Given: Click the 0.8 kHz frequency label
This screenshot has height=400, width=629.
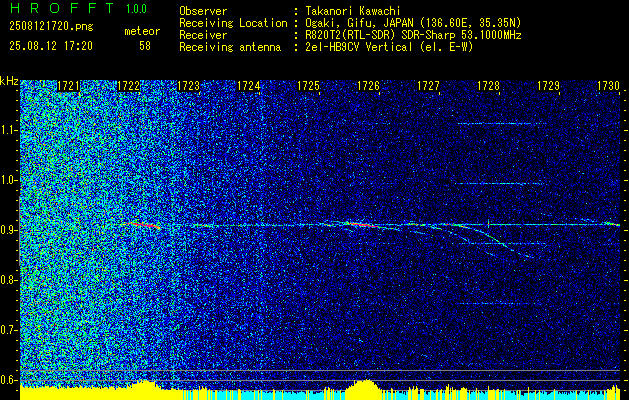Looking at the screenshot, I should [x=9, y=280].
